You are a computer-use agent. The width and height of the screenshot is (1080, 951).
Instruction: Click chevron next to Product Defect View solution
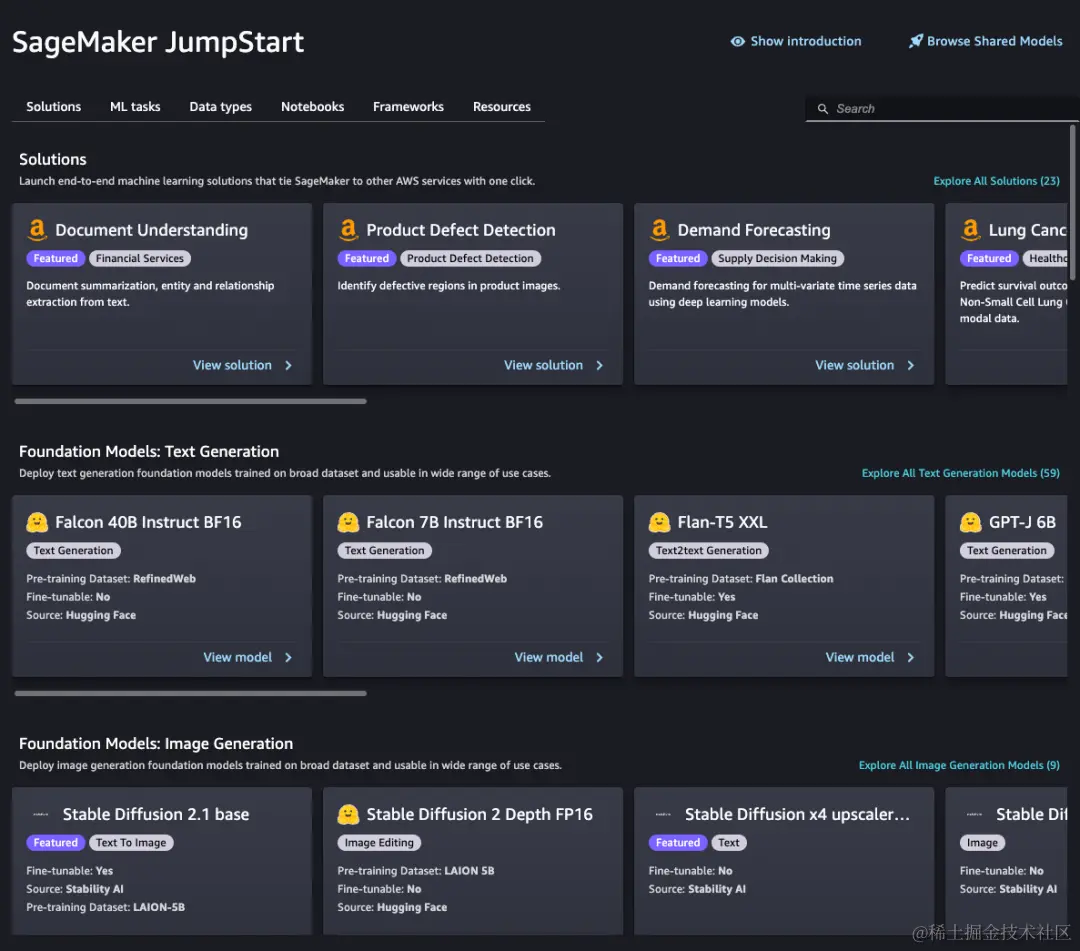600,366
